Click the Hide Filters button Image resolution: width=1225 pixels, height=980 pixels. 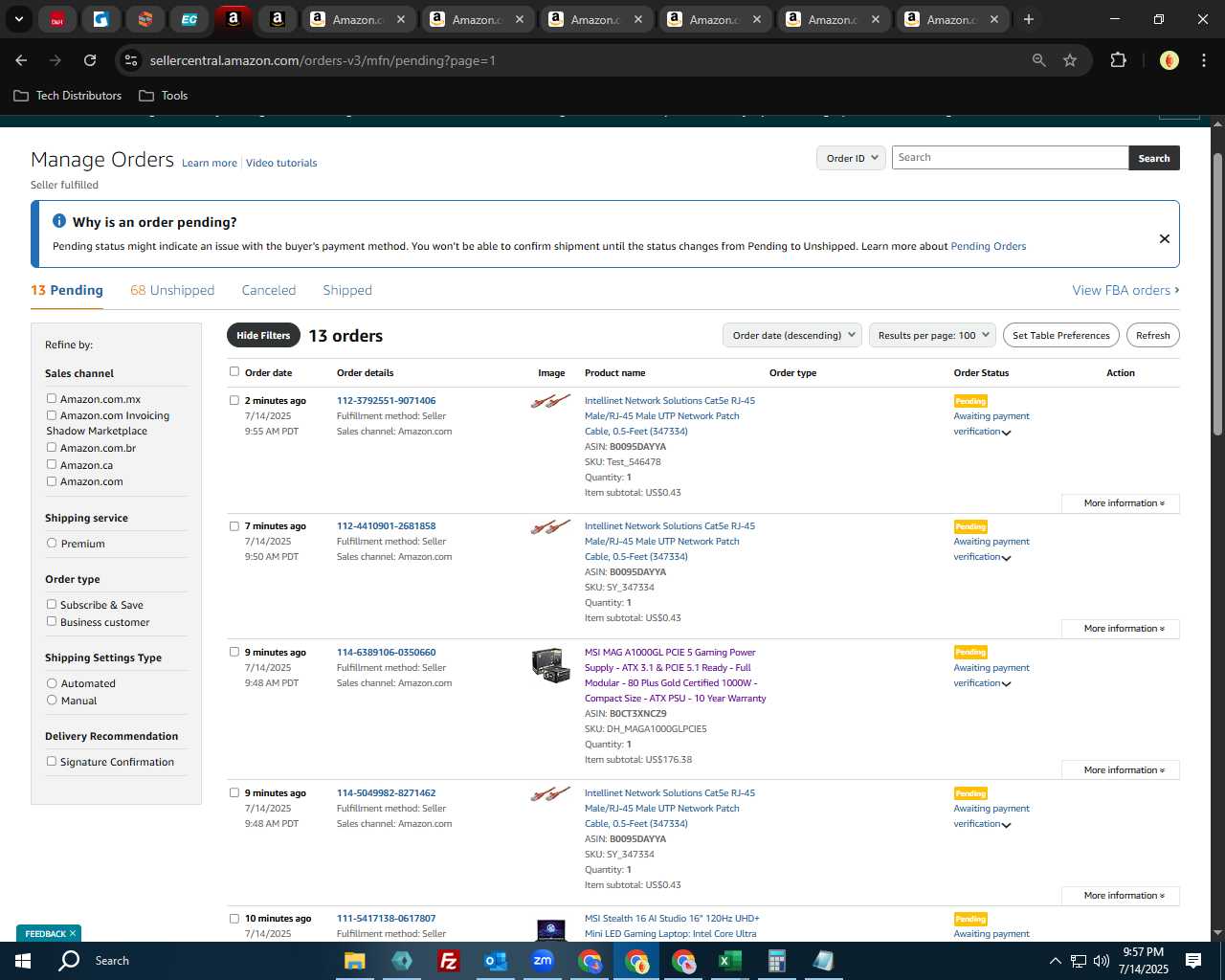pos(263,335)
